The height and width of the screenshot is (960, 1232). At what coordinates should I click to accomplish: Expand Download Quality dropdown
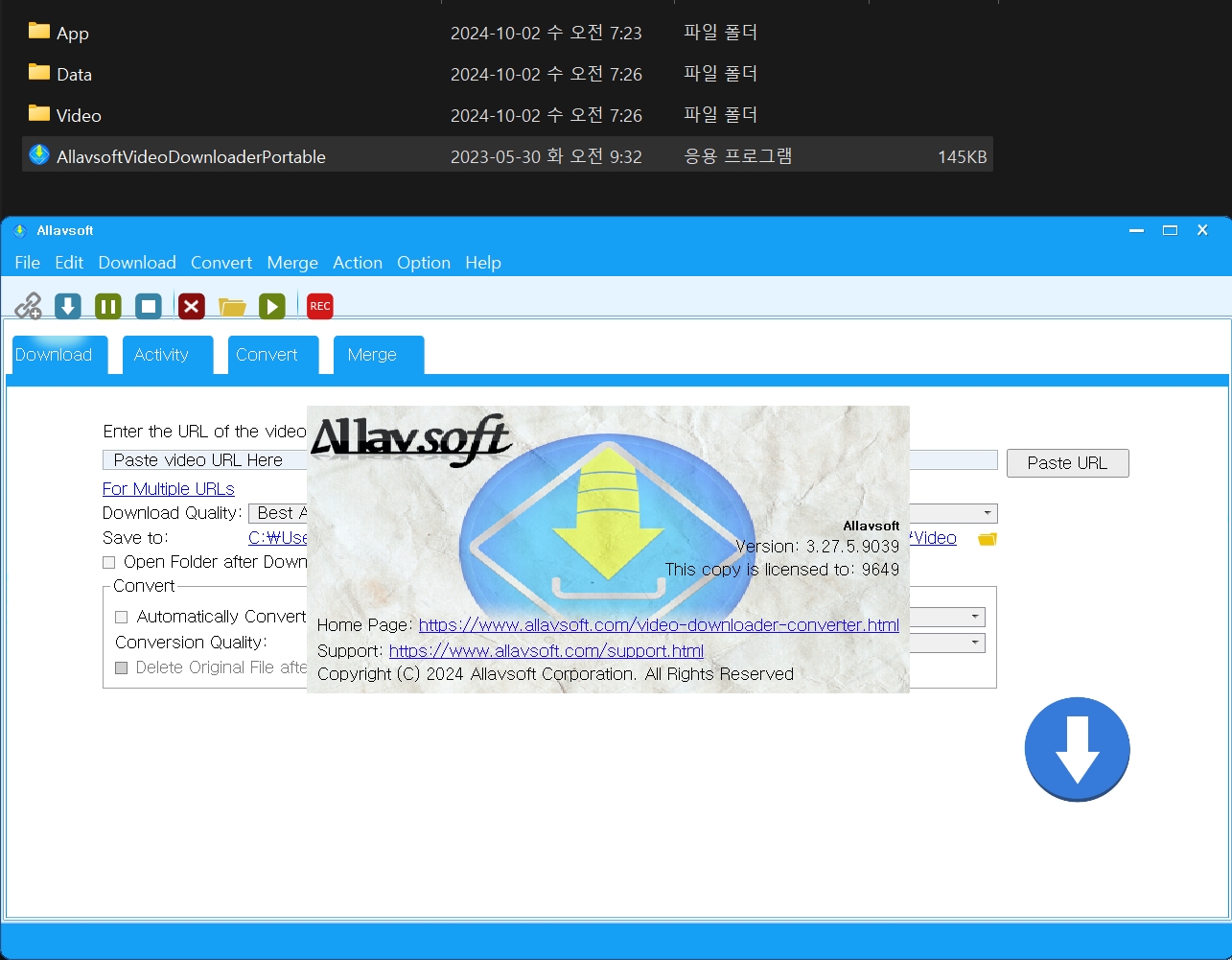[x=988, y=513]
